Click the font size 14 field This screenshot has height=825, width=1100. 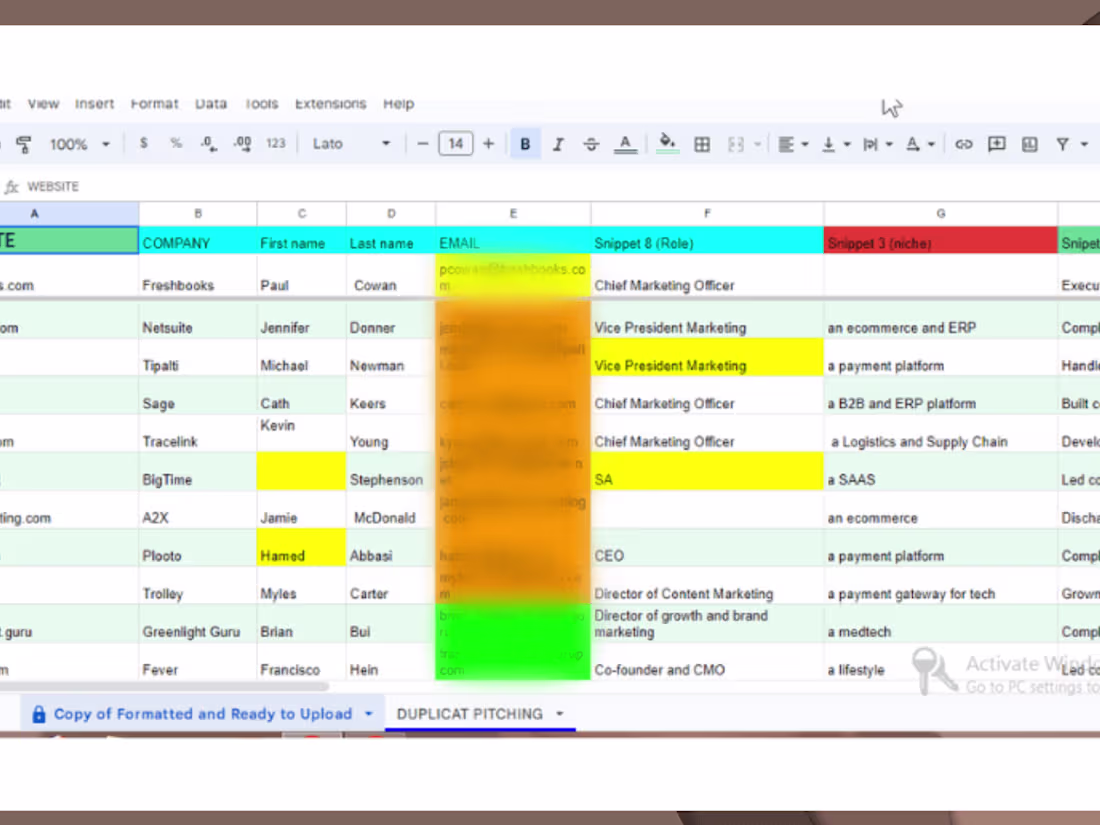tap(455, 144)
